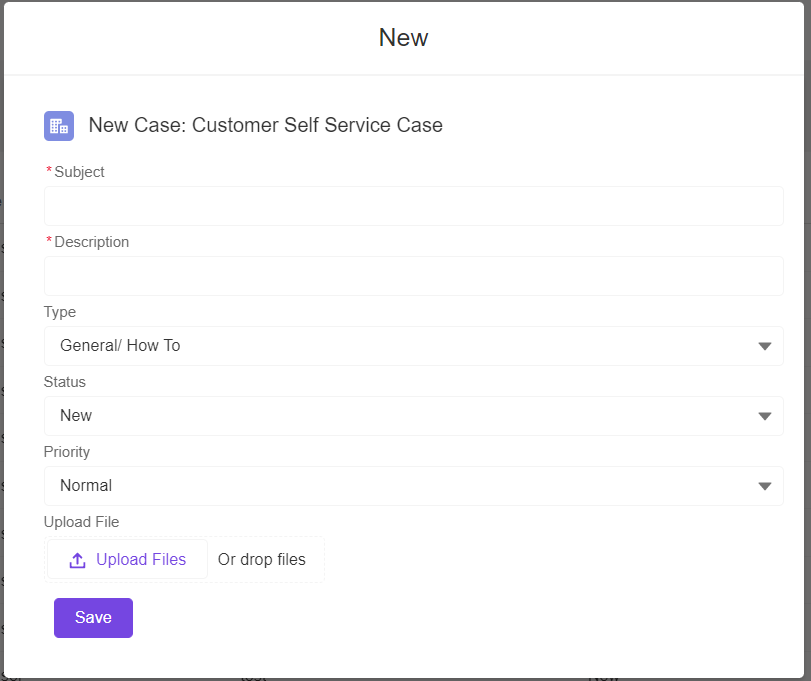Click the Type dropdown chevron
The width and height of the screenshot is (811, 681).
(764, 345)
